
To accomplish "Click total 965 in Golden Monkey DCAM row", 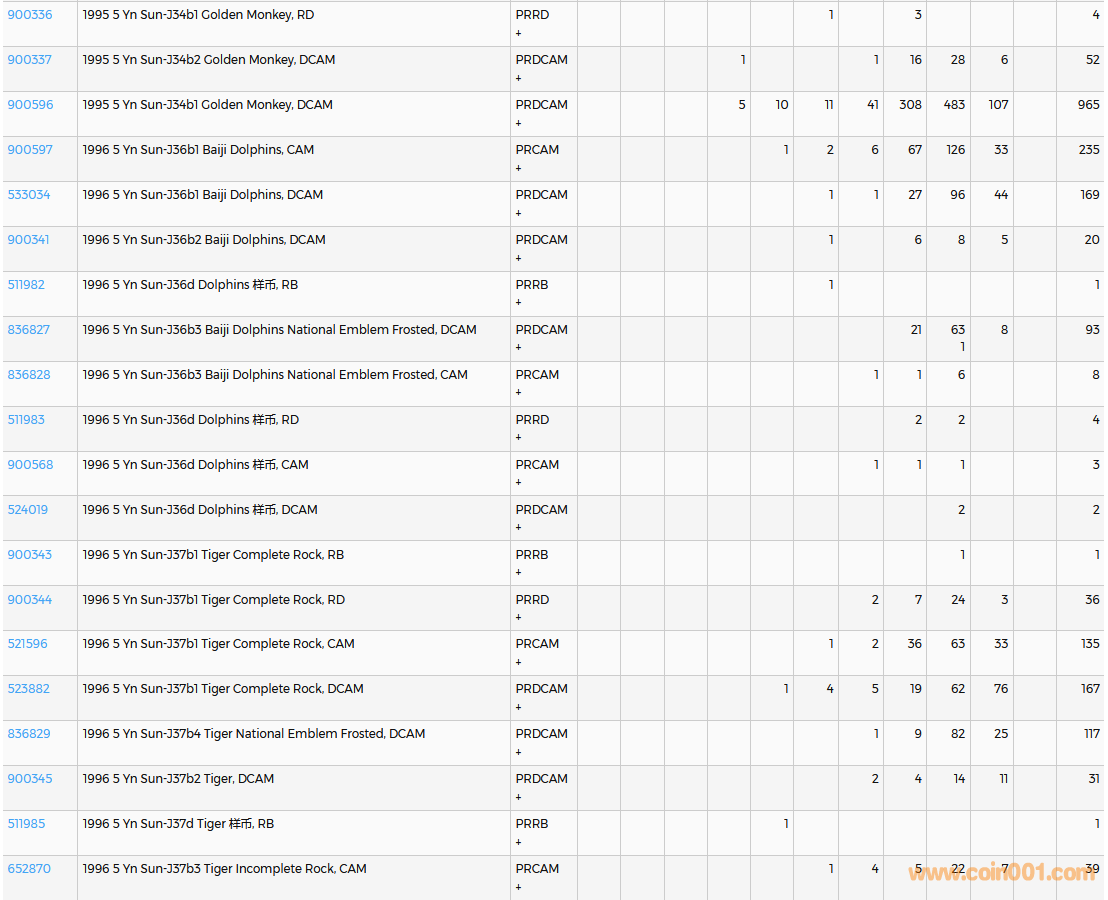I will tap(1088, 105).
